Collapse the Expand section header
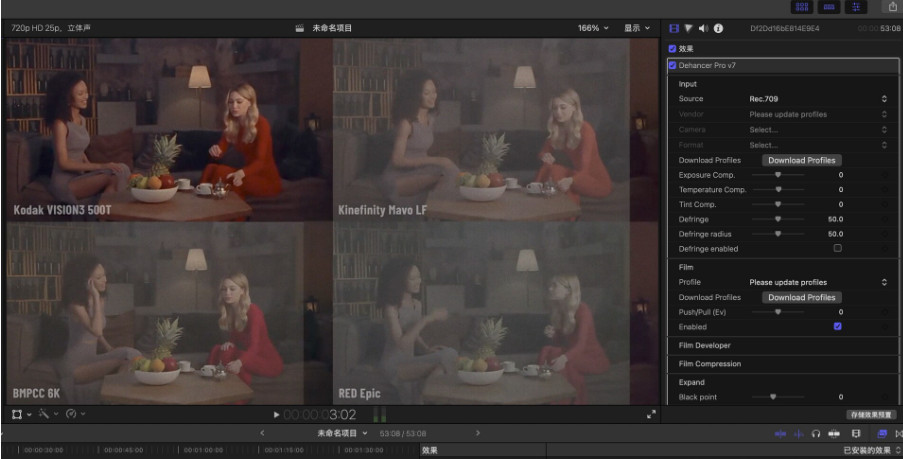This screenshot has width=903, height=459. [691, 382]
